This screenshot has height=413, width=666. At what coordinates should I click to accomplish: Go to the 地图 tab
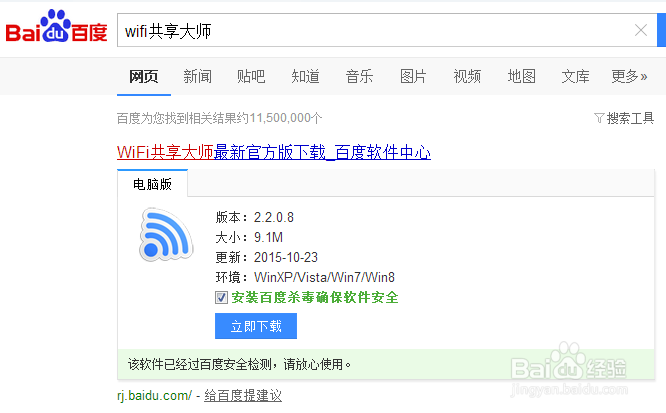point(522,76)
